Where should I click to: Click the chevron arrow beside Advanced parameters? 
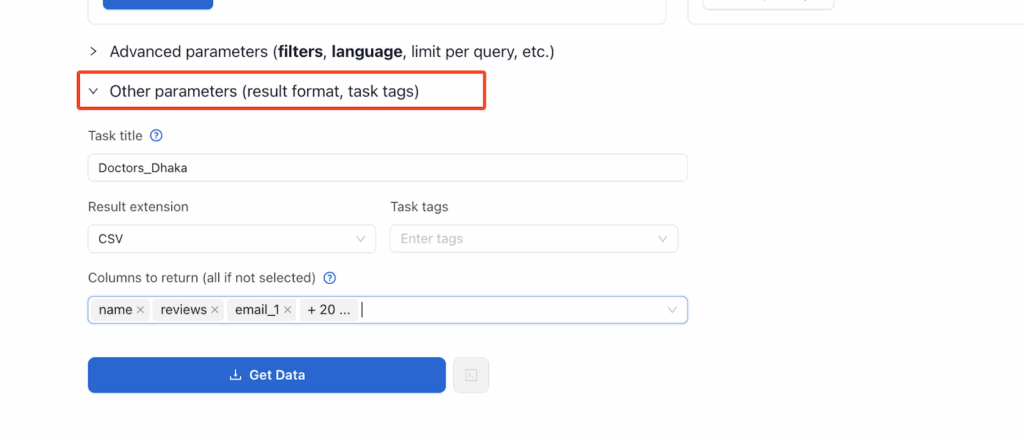[x=93, y=51]
